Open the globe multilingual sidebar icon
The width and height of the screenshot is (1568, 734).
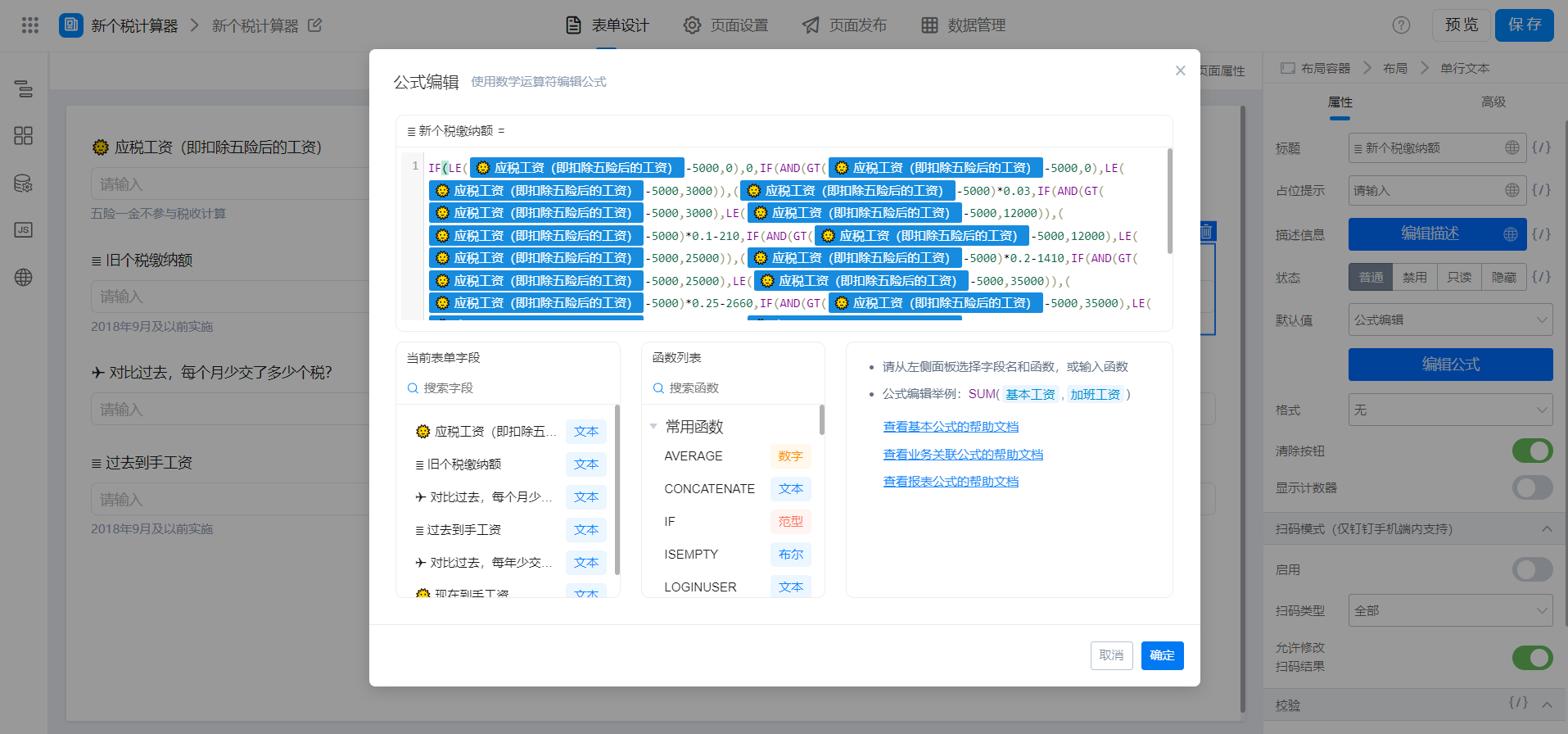(24, 278)
